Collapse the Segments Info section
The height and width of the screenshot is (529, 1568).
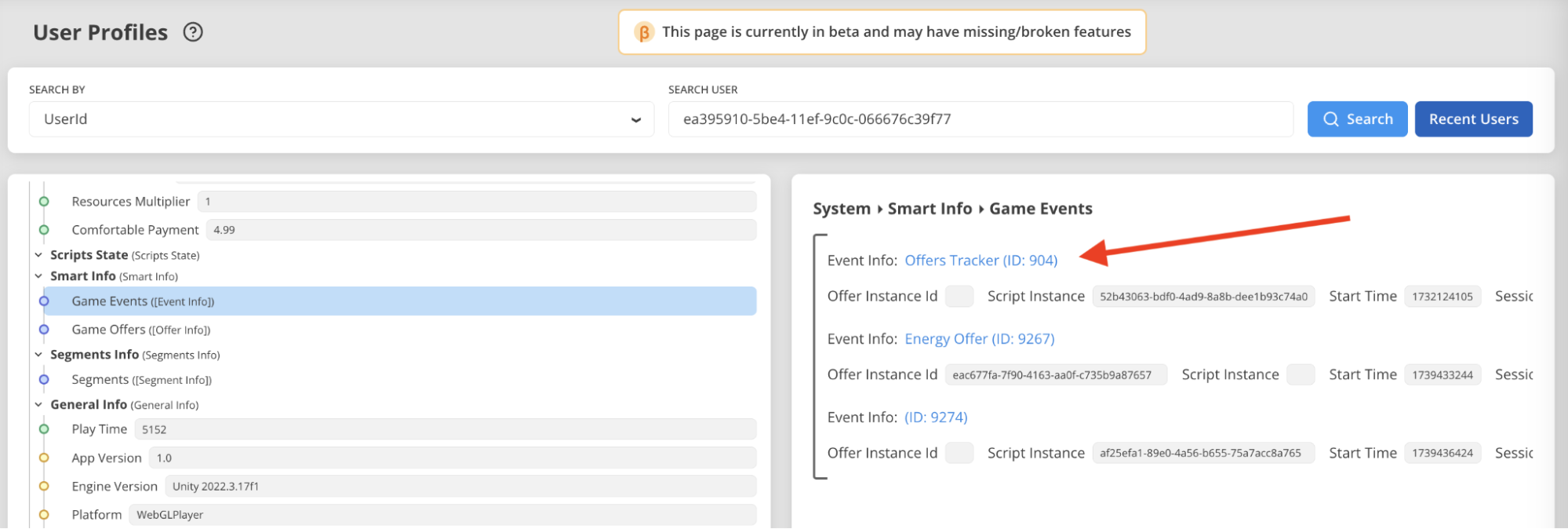pos(38,355)
